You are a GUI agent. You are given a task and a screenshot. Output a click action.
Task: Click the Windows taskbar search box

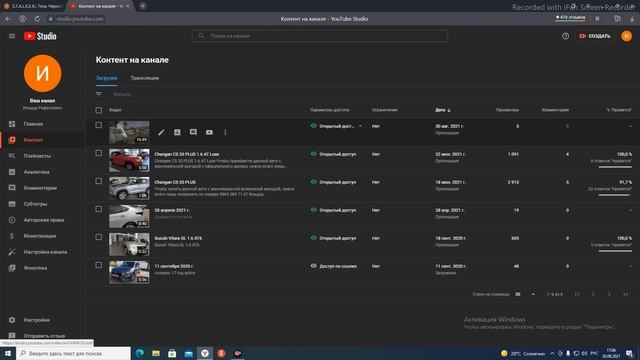(73, 353)
